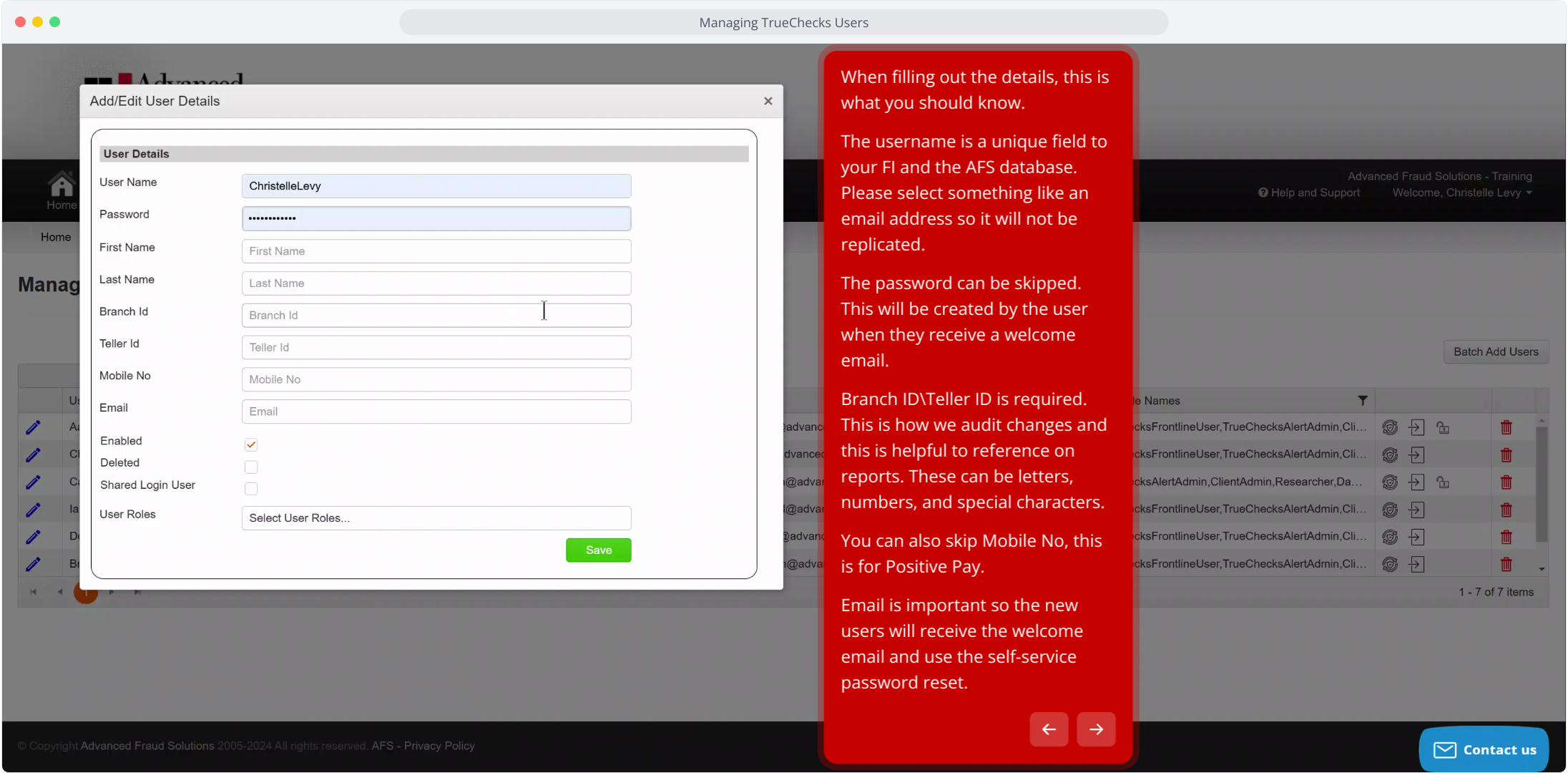Click the edit pencil for the Aa user row
Viewport: 1568px width, 773px height.
[x=33, y=427]
